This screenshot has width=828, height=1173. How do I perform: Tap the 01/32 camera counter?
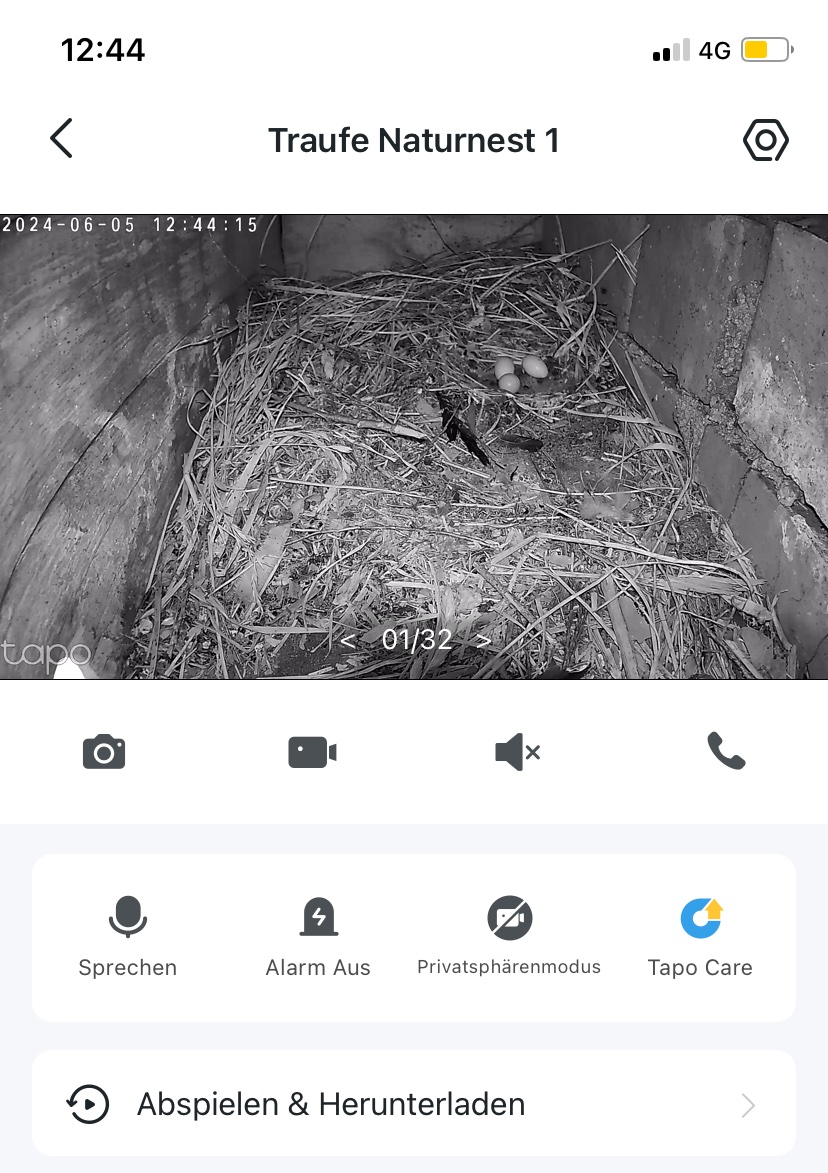pyautogui.click(x=417, y=640)
